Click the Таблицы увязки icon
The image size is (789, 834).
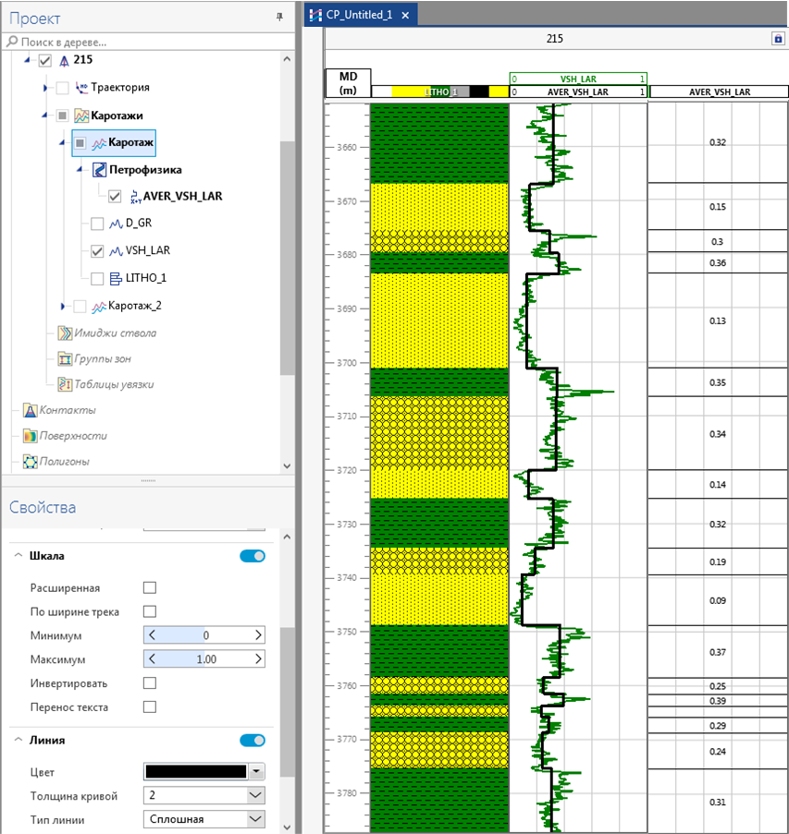pos(65,384)
